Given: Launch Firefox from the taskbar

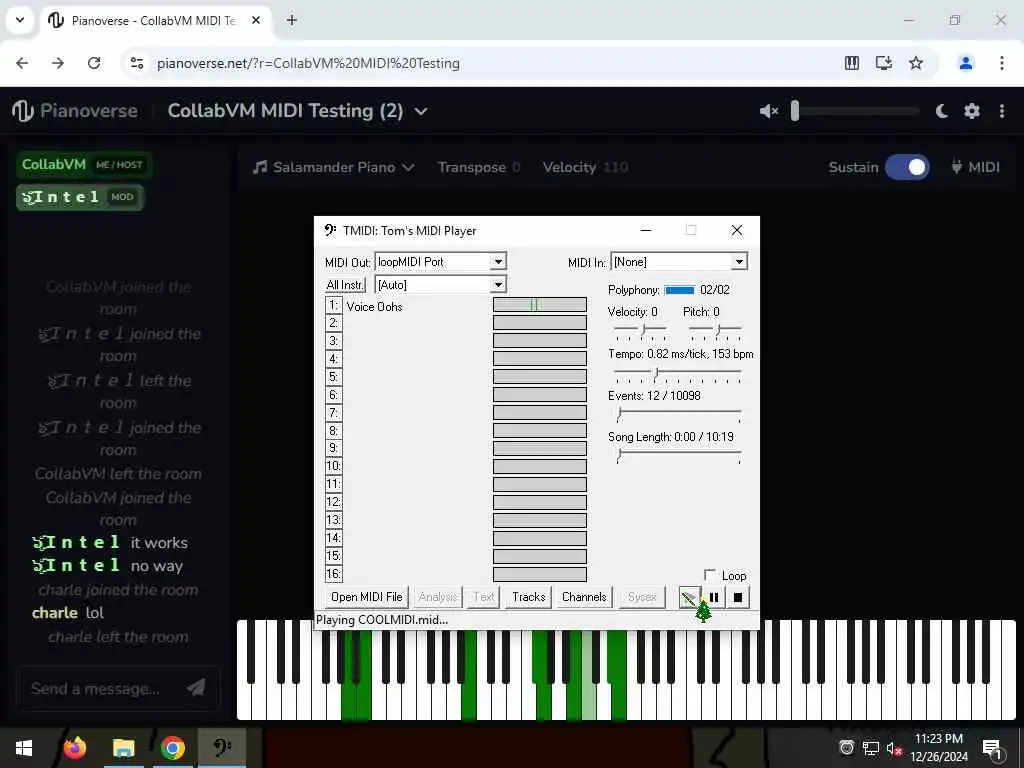Looking at the screenshot, I should pyautogui.click(x=74, y=748).
